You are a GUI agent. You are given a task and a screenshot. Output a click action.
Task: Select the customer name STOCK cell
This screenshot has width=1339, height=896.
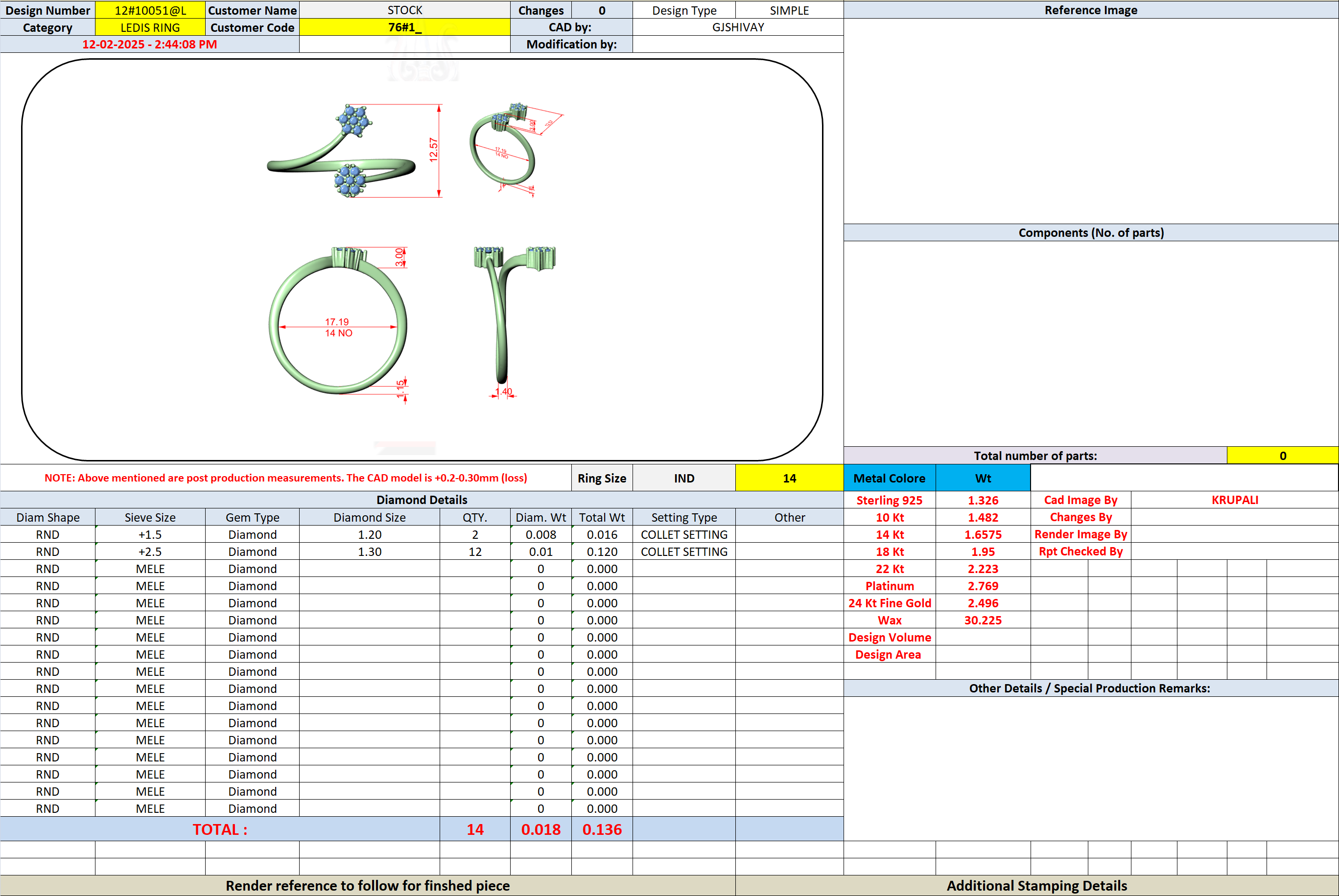(x=405, y=10)
